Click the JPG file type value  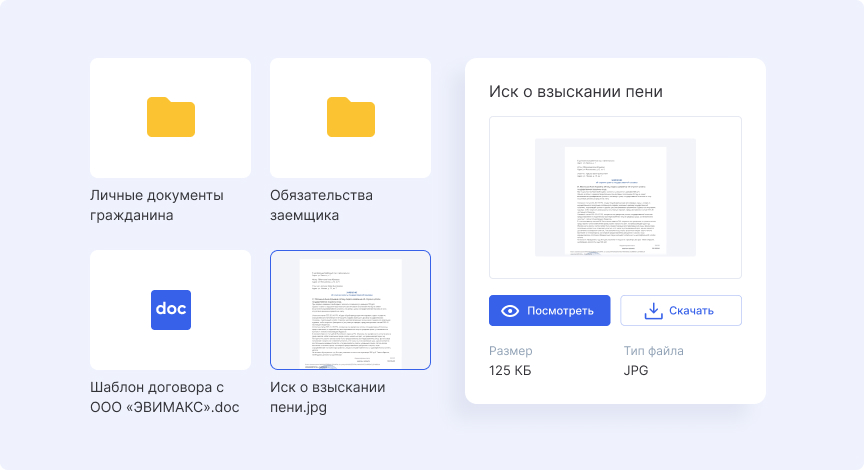636,372
